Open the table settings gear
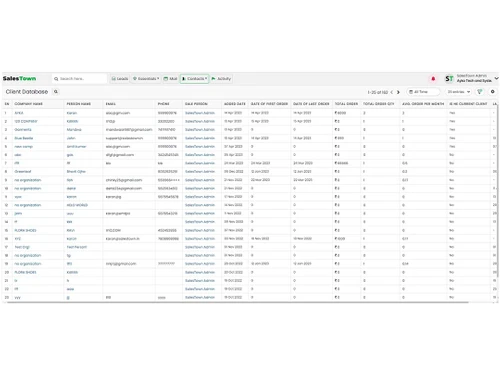500x375 pixels. coord(492,92)
